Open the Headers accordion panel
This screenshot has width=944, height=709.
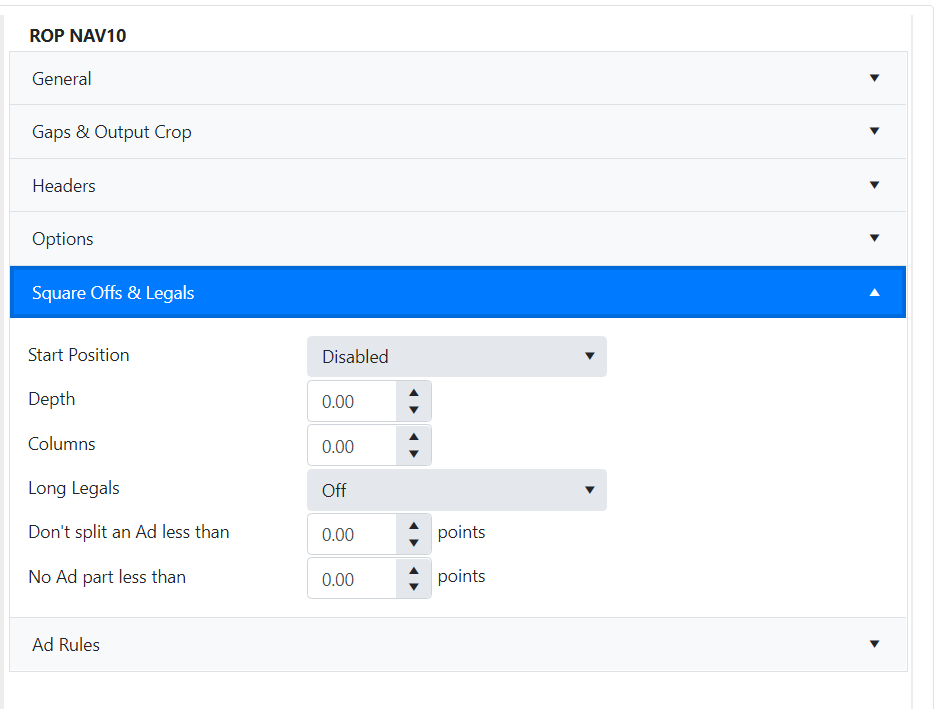[458, 185]
